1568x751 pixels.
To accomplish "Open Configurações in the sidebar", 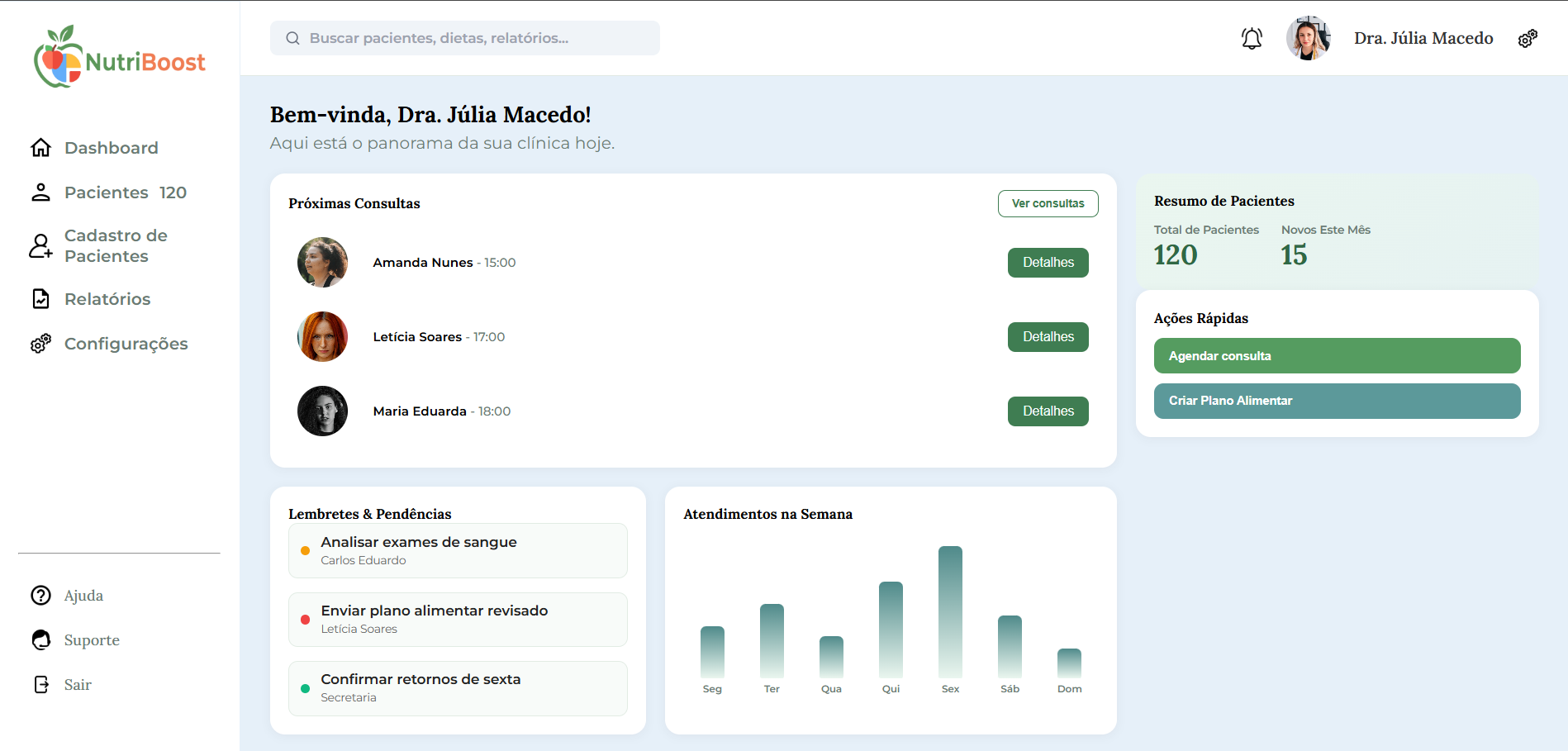I will pos(126,344).
